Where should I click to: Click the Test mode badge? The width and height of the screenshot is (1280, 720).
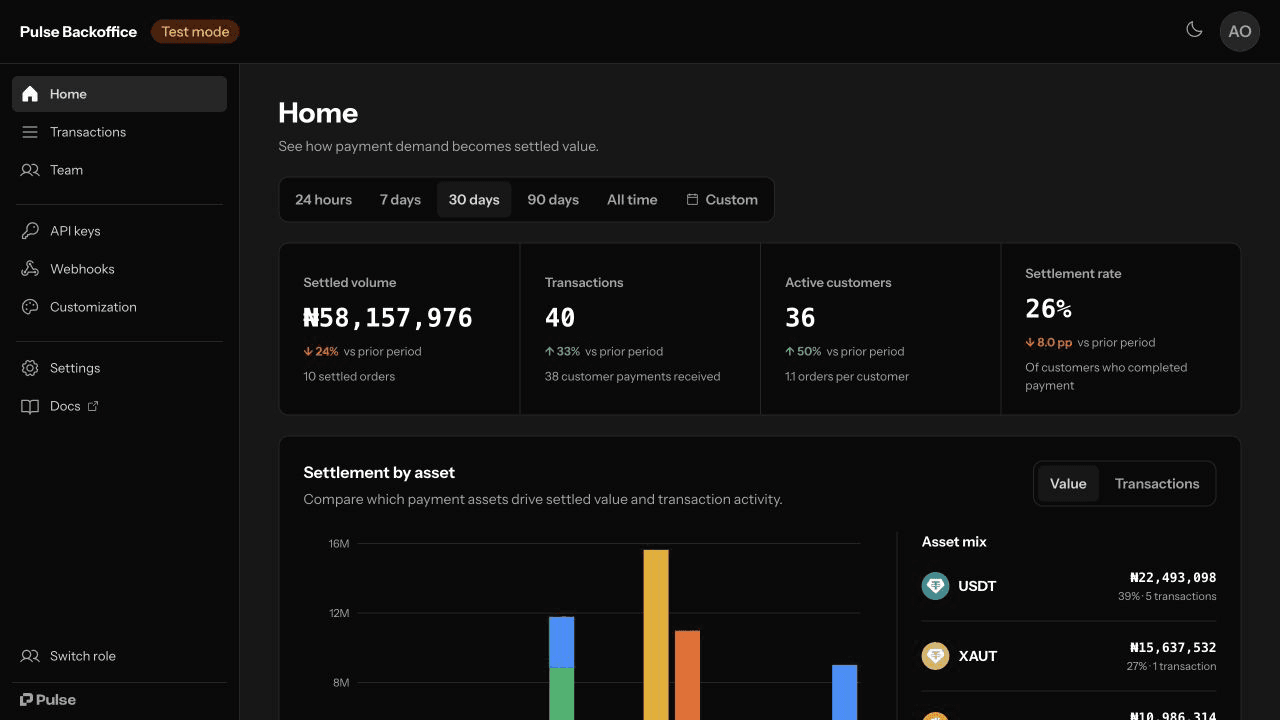point(195,31)
